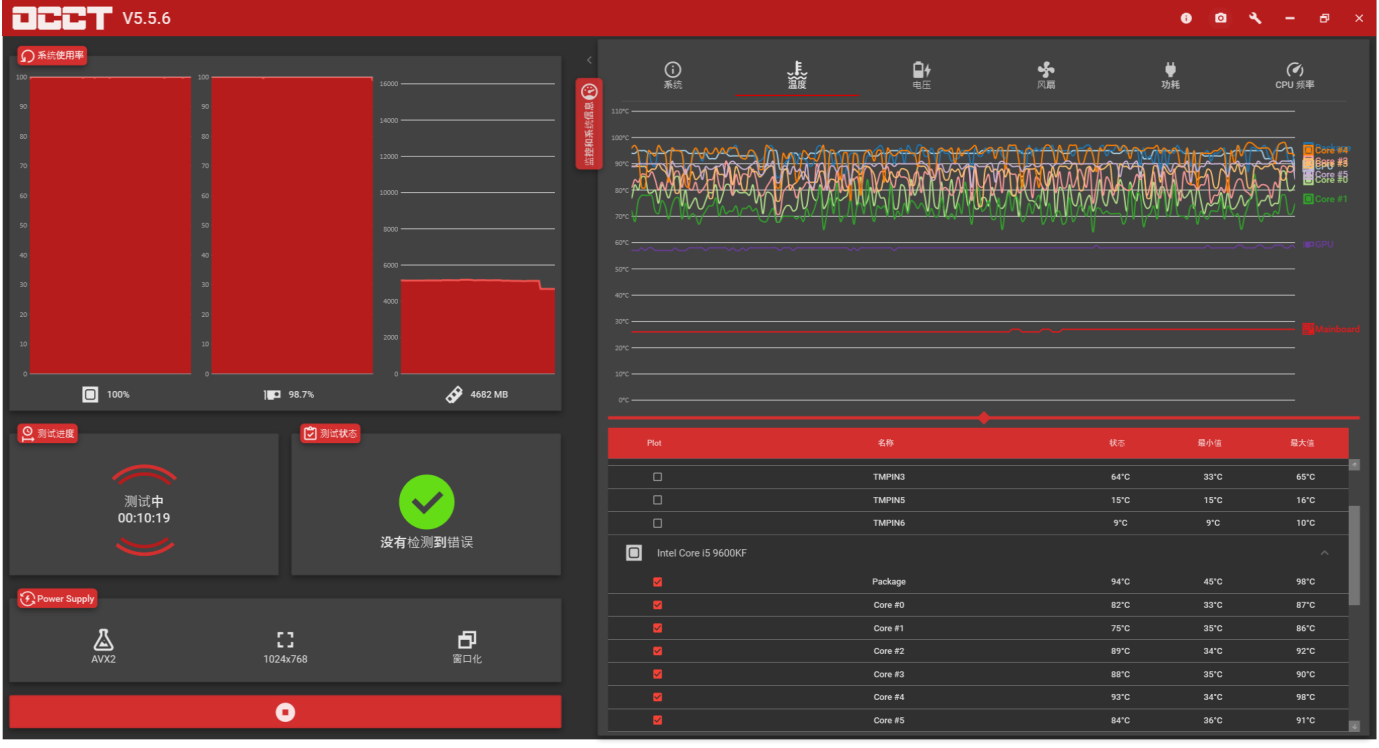Image resolution: width=1379 pixels, height=748 pixels.
Task: Click the elapsed time 00:10:19
Action: click(x=144, y=518)
